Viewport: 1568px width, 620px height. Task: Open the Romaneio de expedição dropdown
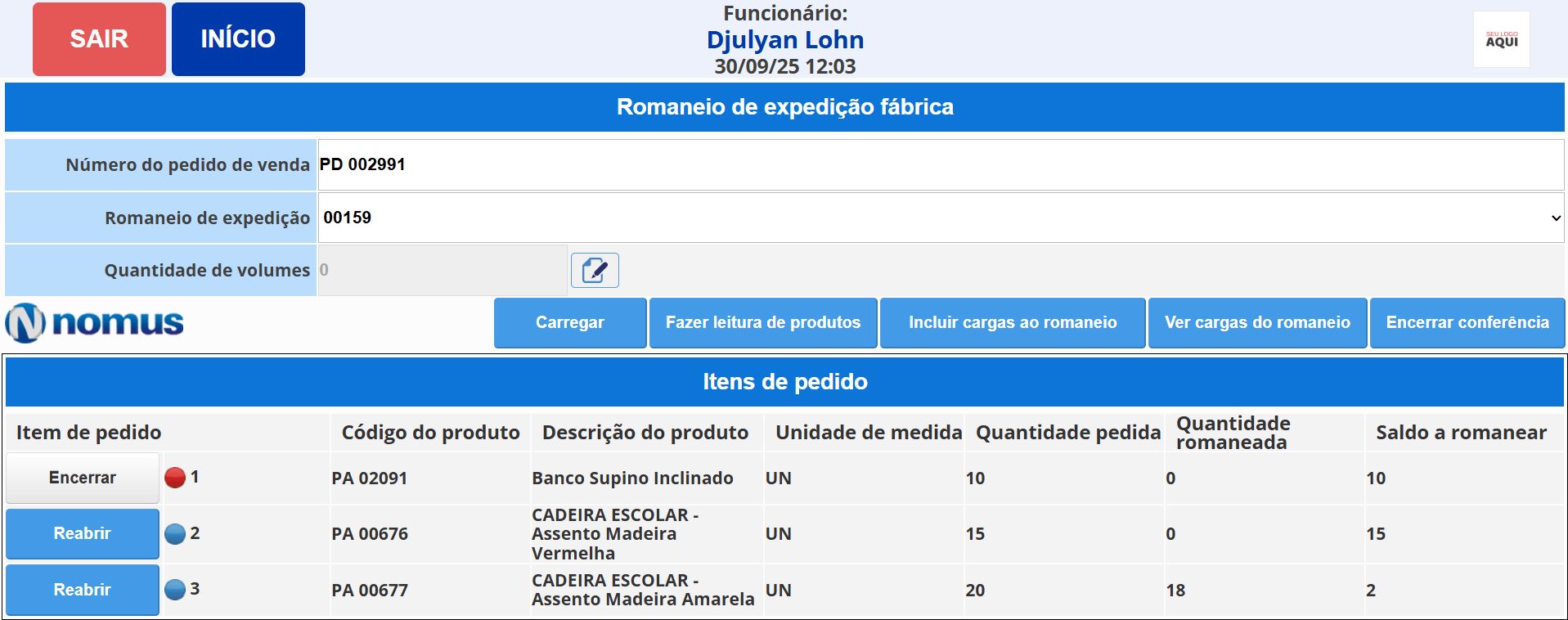941,218
